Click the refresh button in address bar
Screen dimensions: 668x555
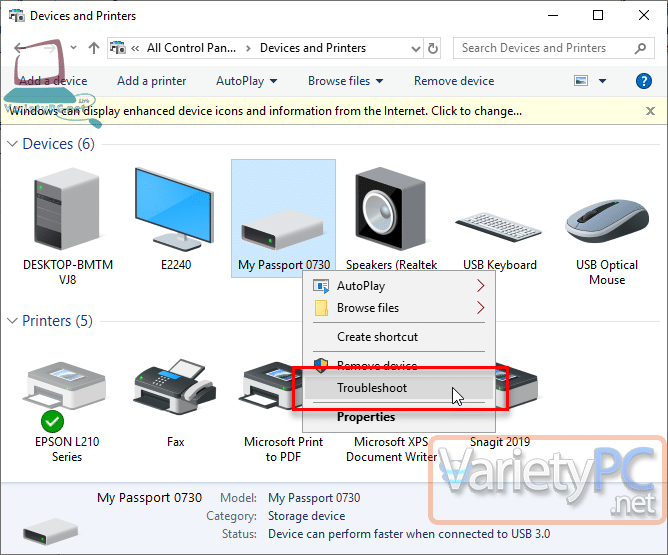pos(433,48)
